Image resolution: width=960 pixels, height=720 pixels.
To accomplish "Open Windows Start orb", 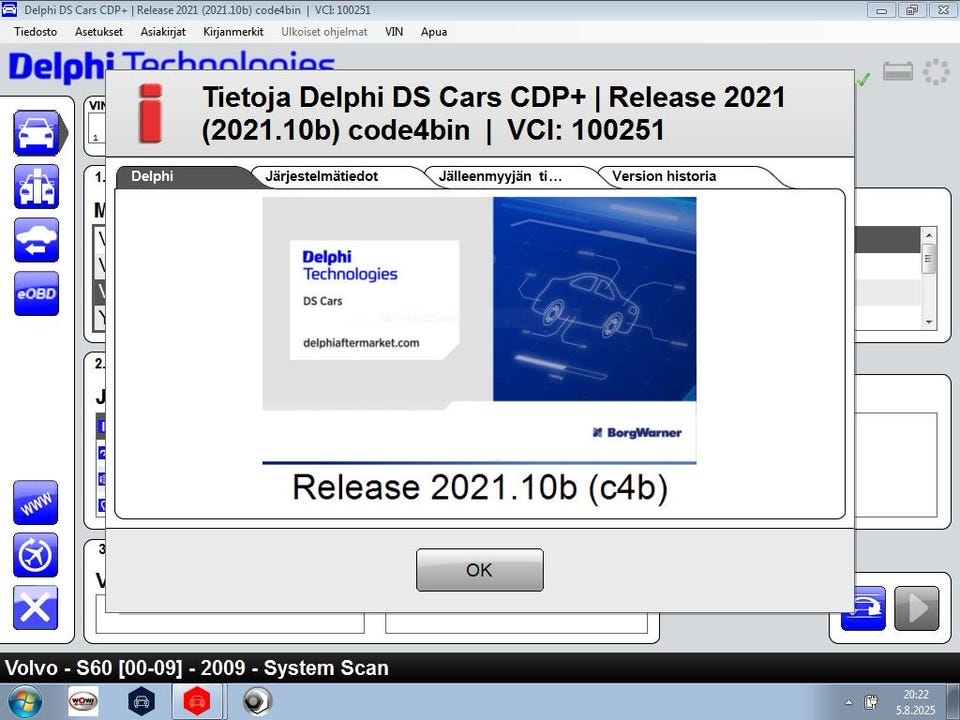I will coord(25,702).
